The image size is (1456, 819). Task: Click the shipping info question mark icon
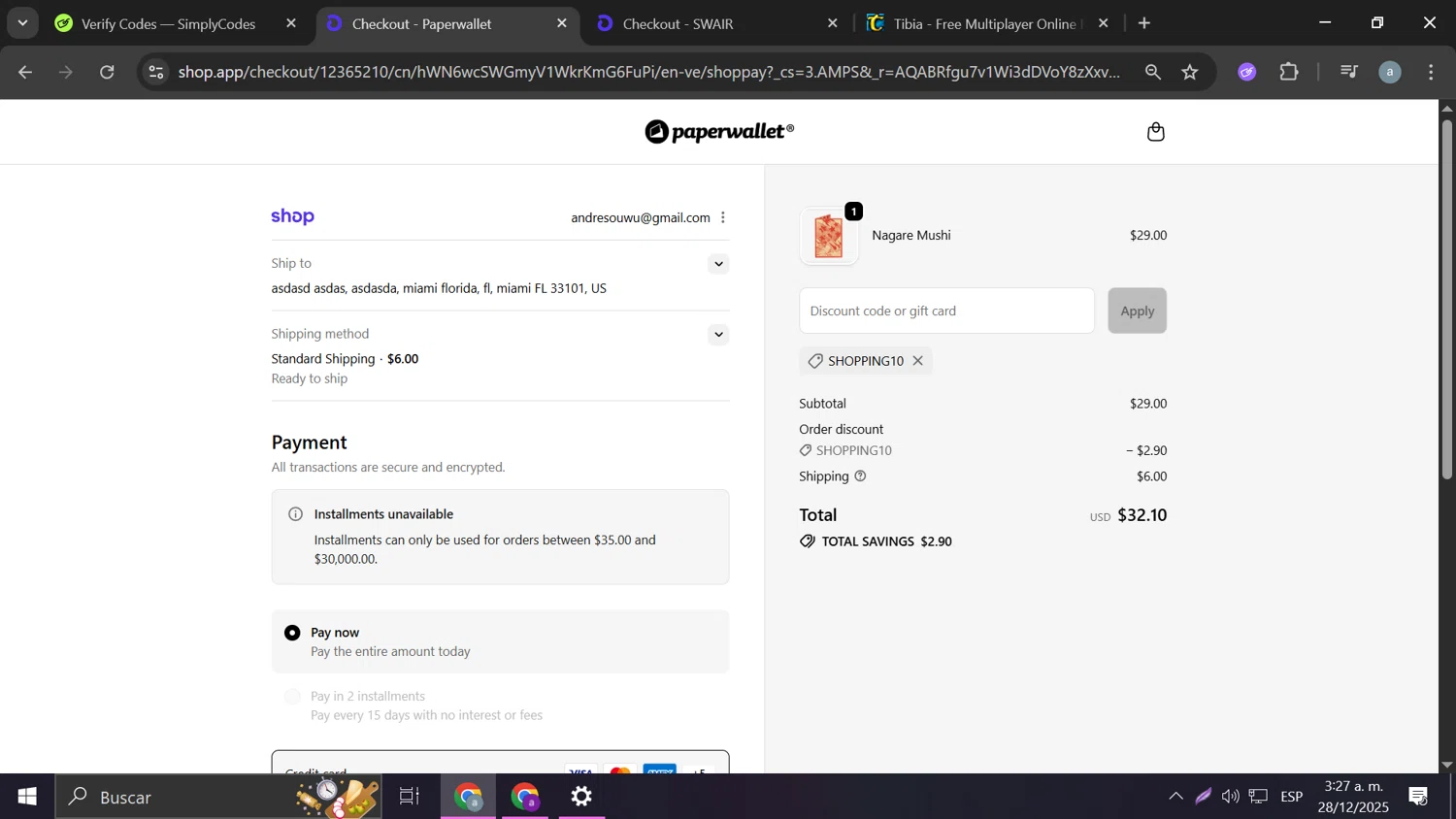coord(860,476)
